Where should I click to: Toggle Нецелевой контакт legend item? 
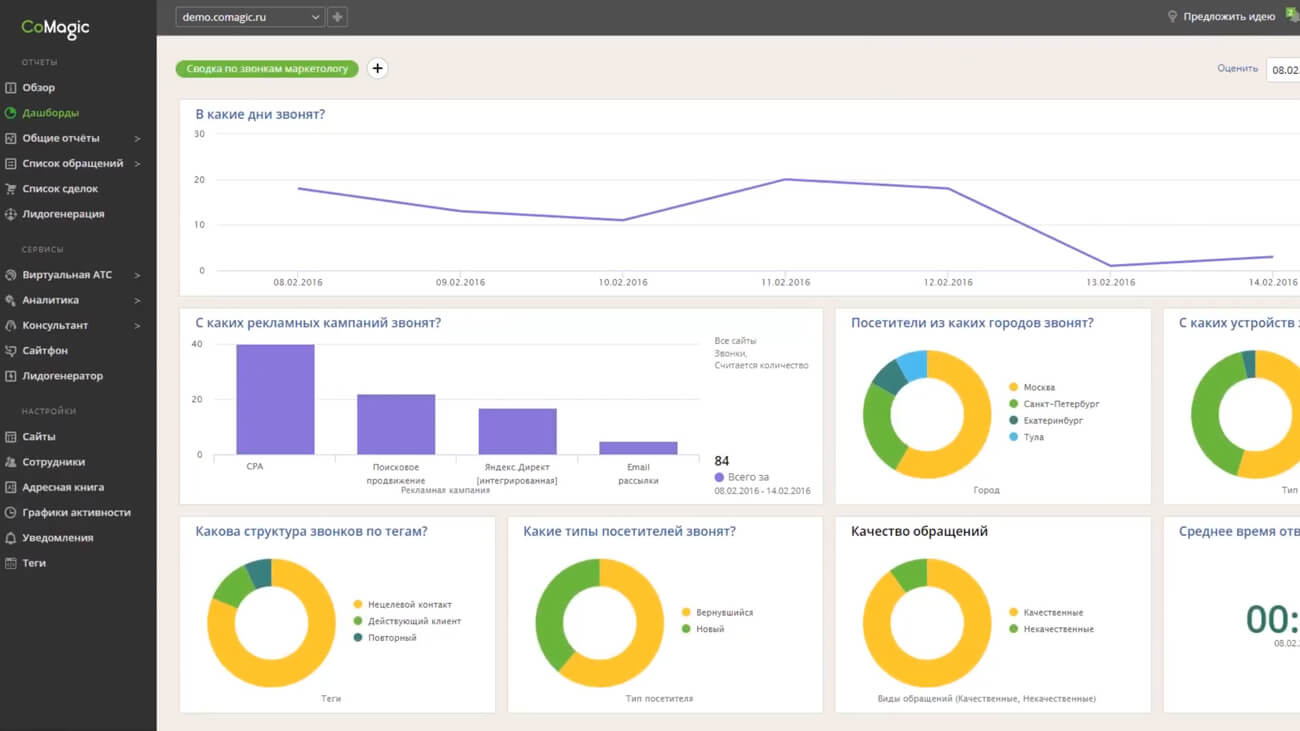409,604
